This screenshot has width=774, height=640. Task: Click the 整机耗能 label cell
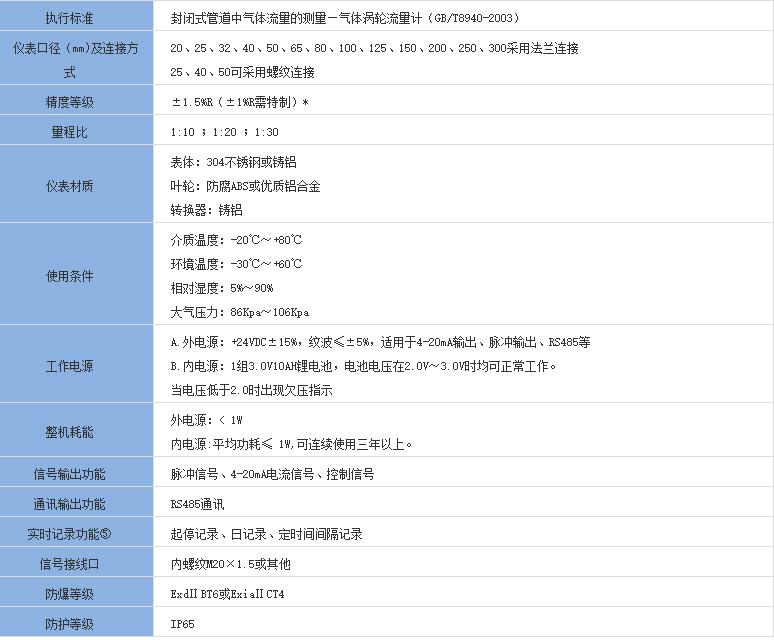[x=69, y=432]
